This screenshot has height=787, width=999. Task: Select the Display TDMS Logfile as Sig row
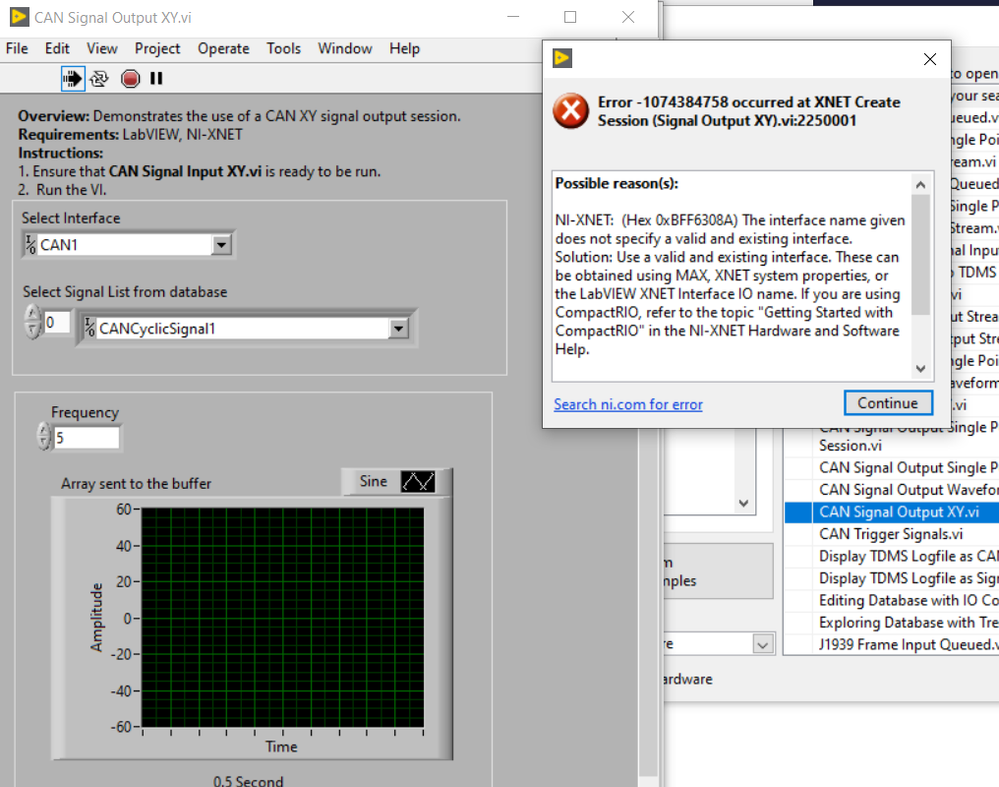(892, 578)
